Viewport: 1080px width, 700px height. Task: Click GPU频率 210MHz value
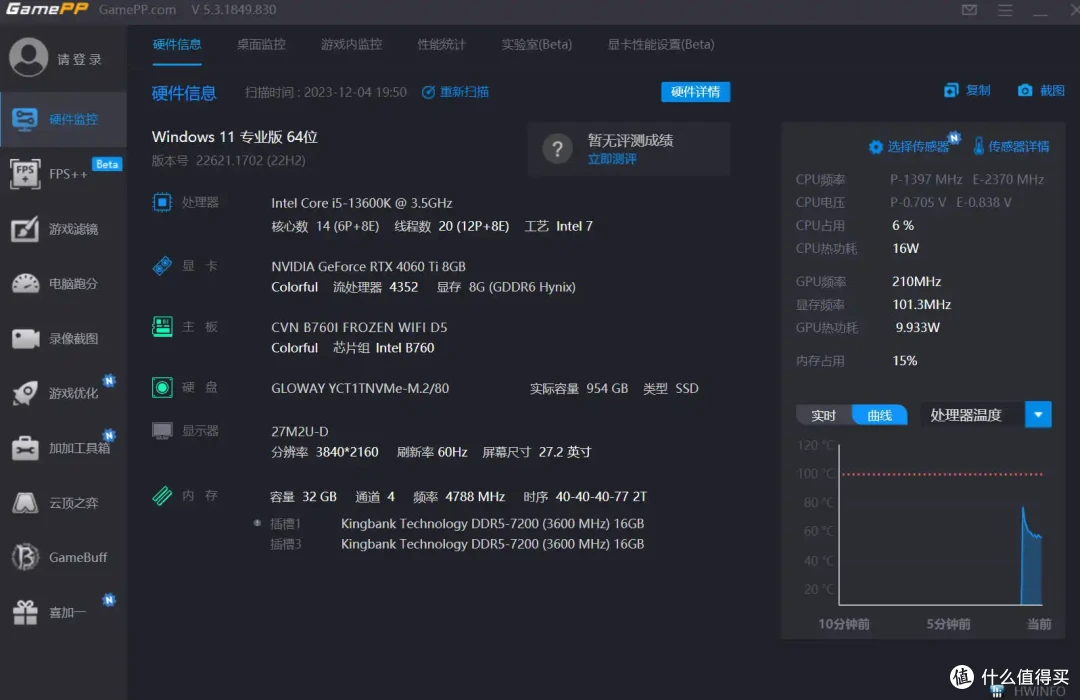(x=916, y=281)
